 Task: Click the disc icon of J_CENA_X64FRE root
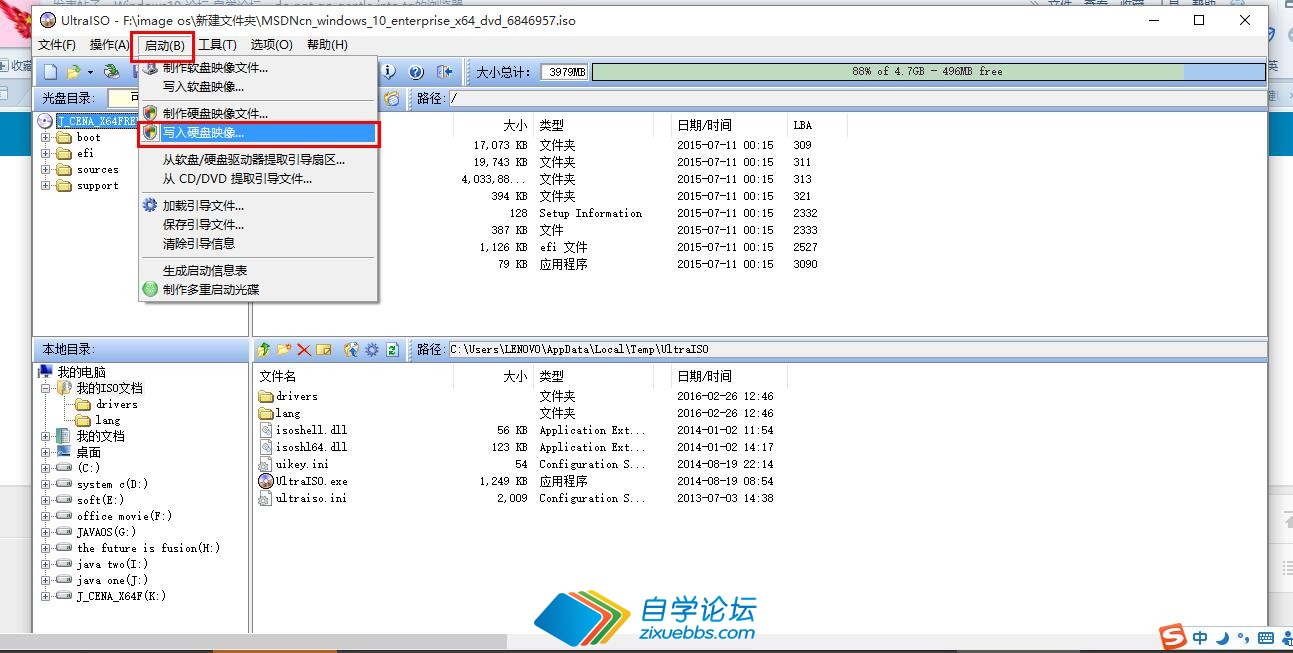click(46, 120)
